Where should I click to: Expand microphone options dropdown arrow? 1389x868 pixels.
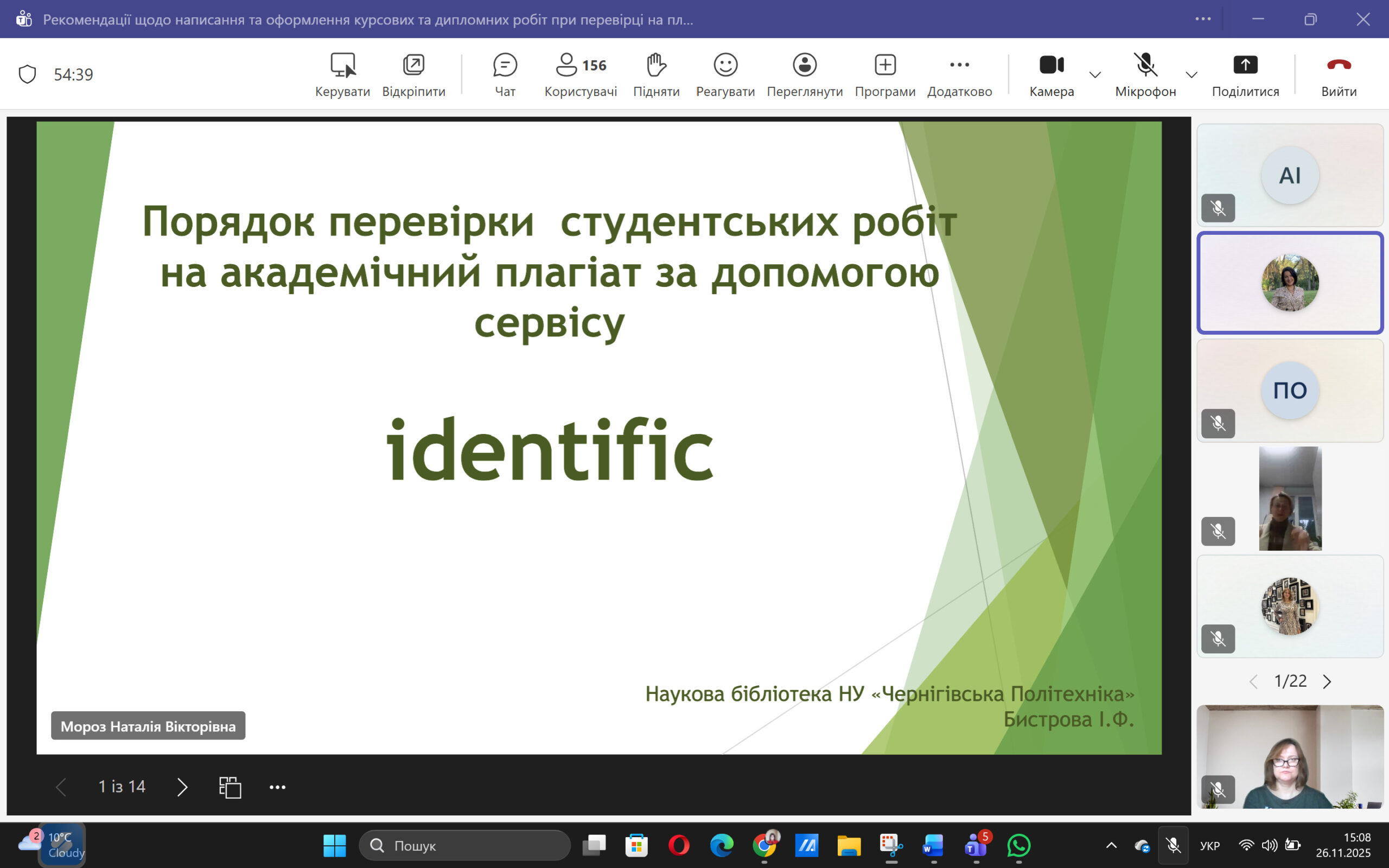pos(1191,75)
